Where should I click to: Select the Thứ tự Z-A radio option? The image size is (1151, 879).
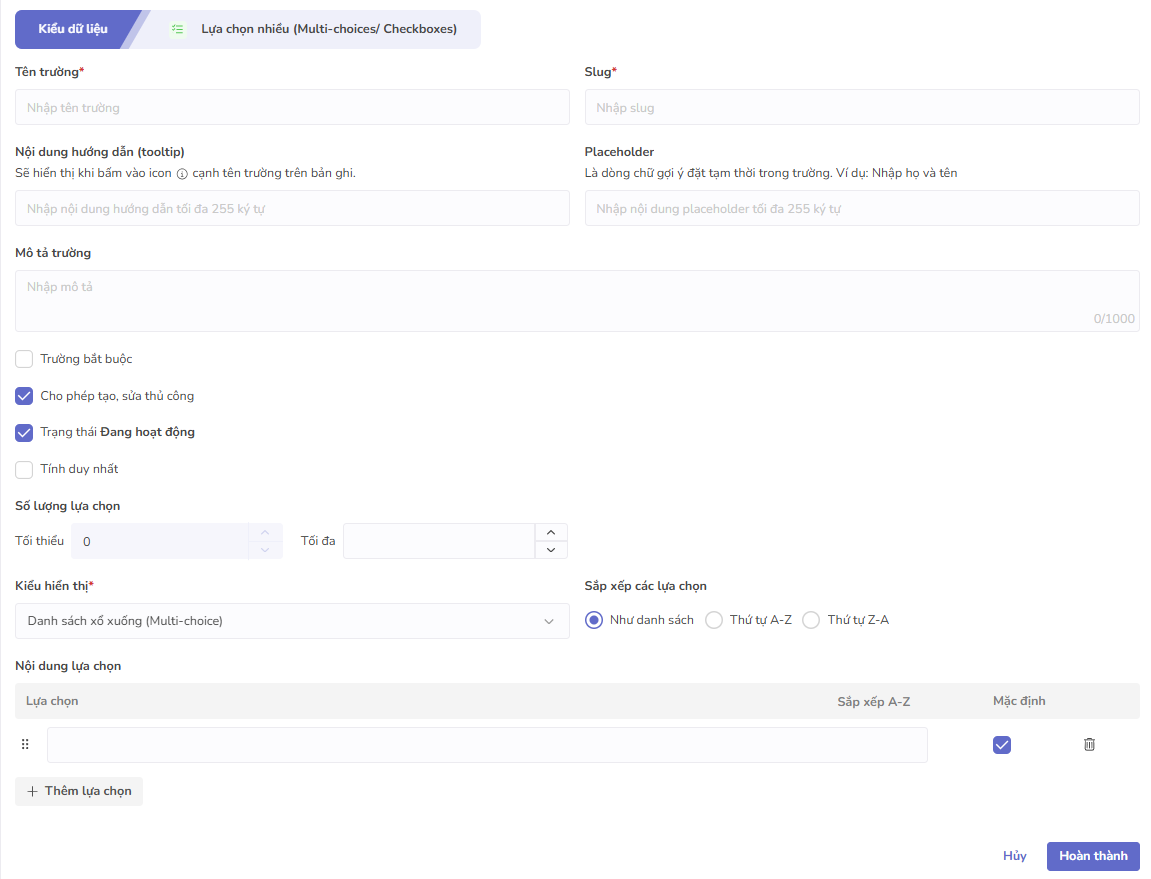(811, 620)
